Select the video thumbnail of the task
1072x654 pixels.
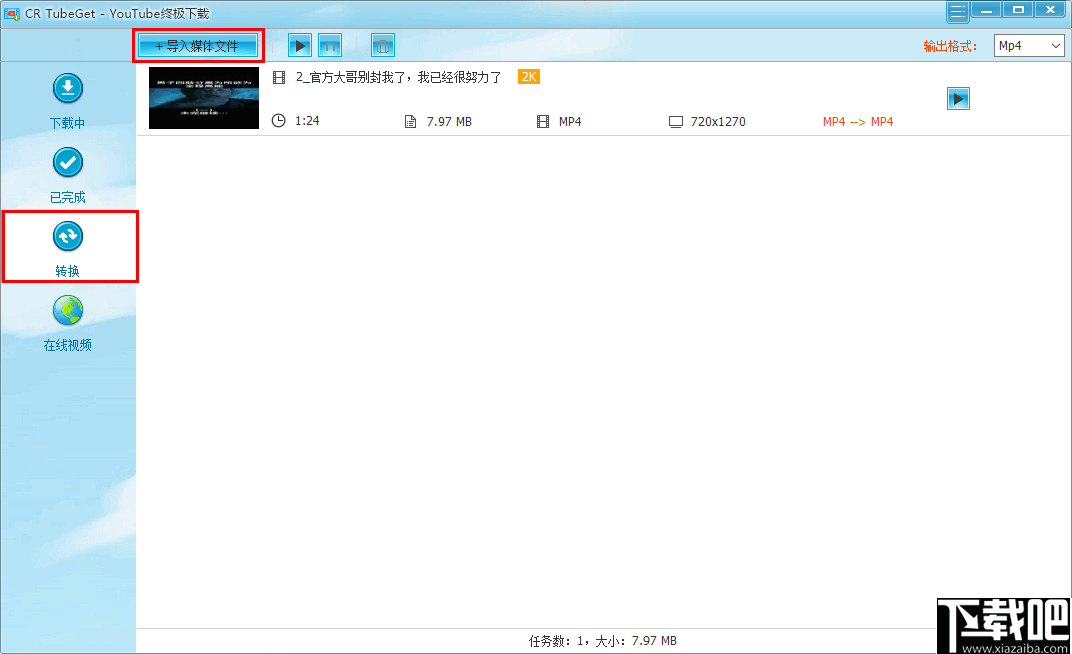(204, 98)
